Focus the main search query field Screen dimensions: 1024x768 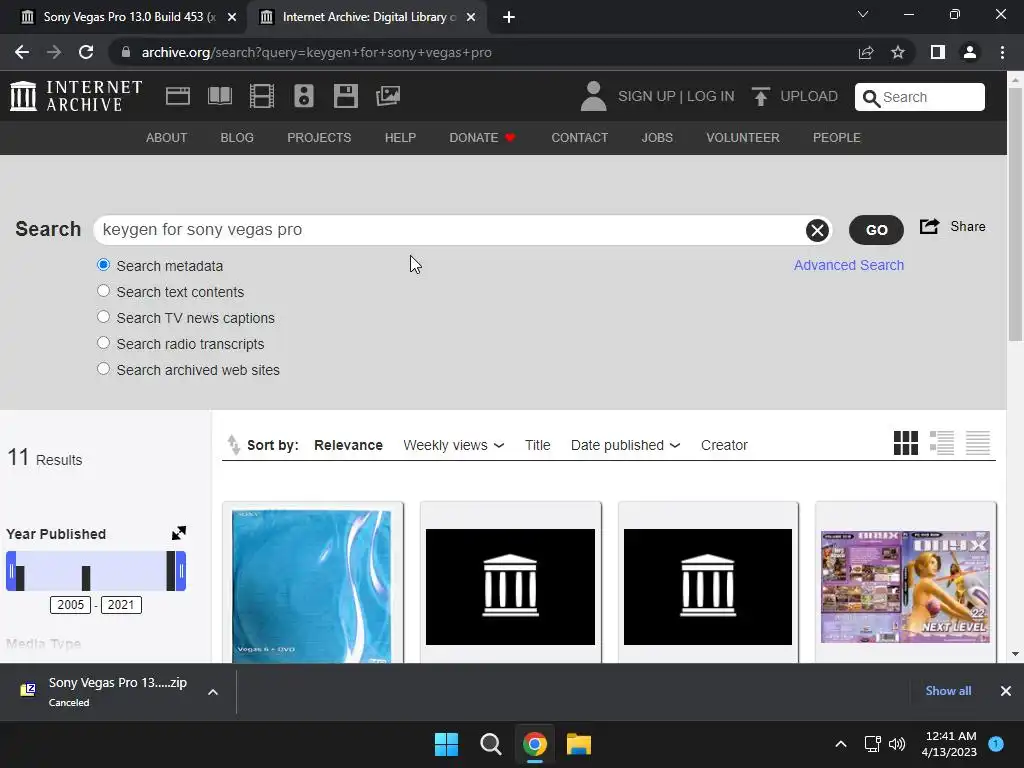point(451,230)
